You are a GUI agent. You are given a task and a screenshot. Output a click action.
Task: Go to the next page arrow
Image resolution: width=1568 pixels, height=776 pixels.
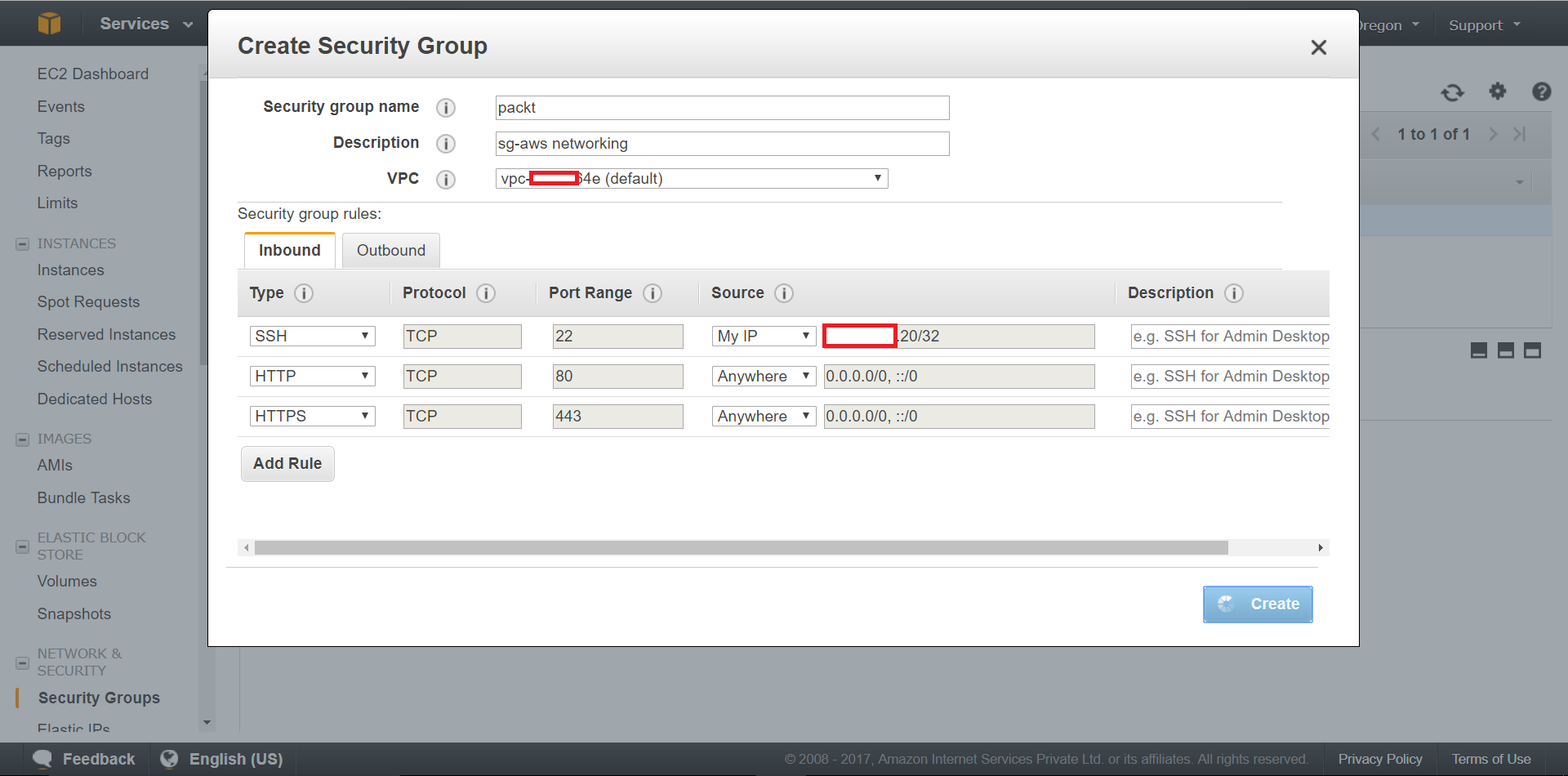pyautogui.click(x=1493, y=134)
